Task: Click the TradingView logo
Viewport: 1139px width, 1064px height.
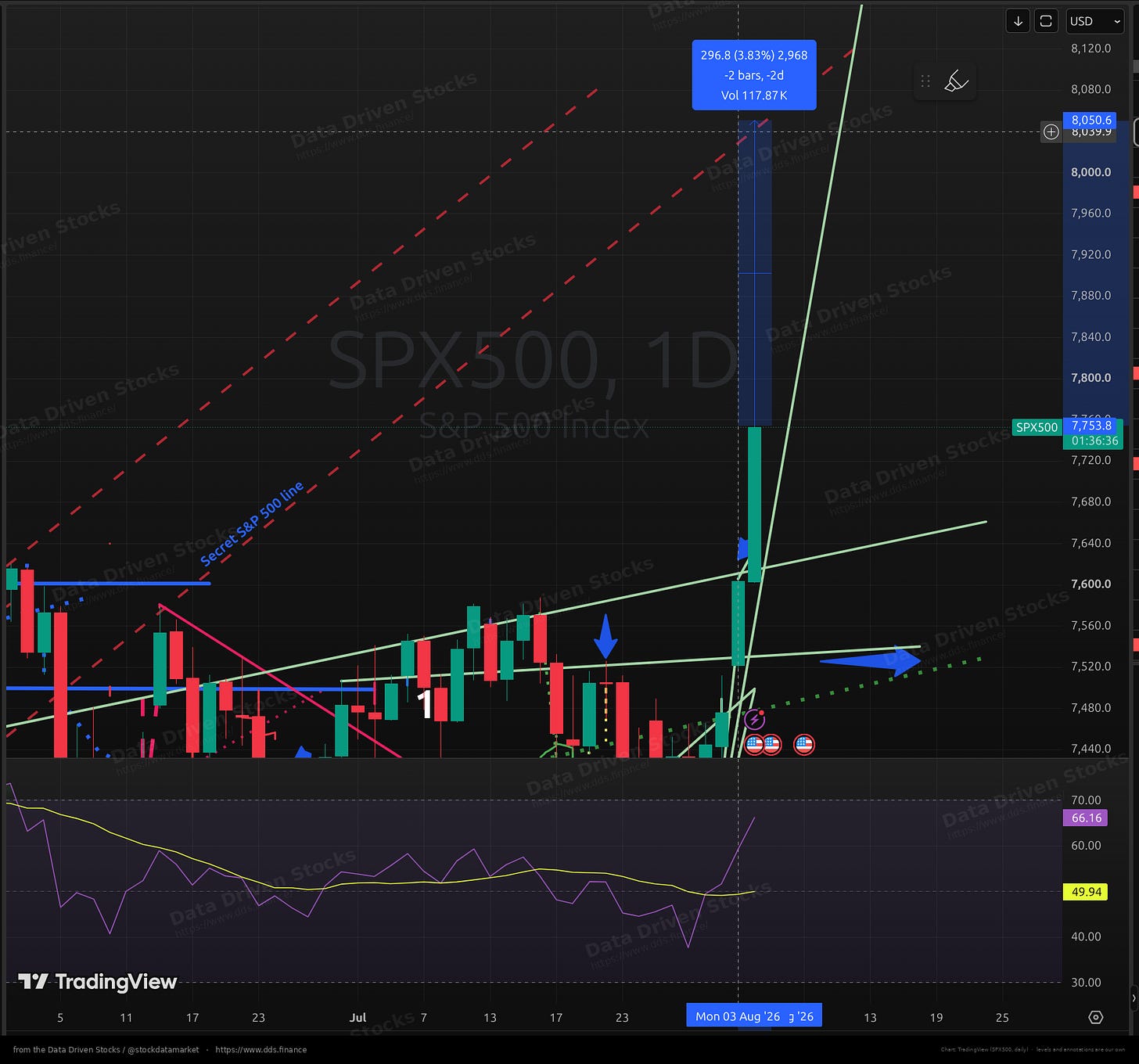Action: coord(98,982)
